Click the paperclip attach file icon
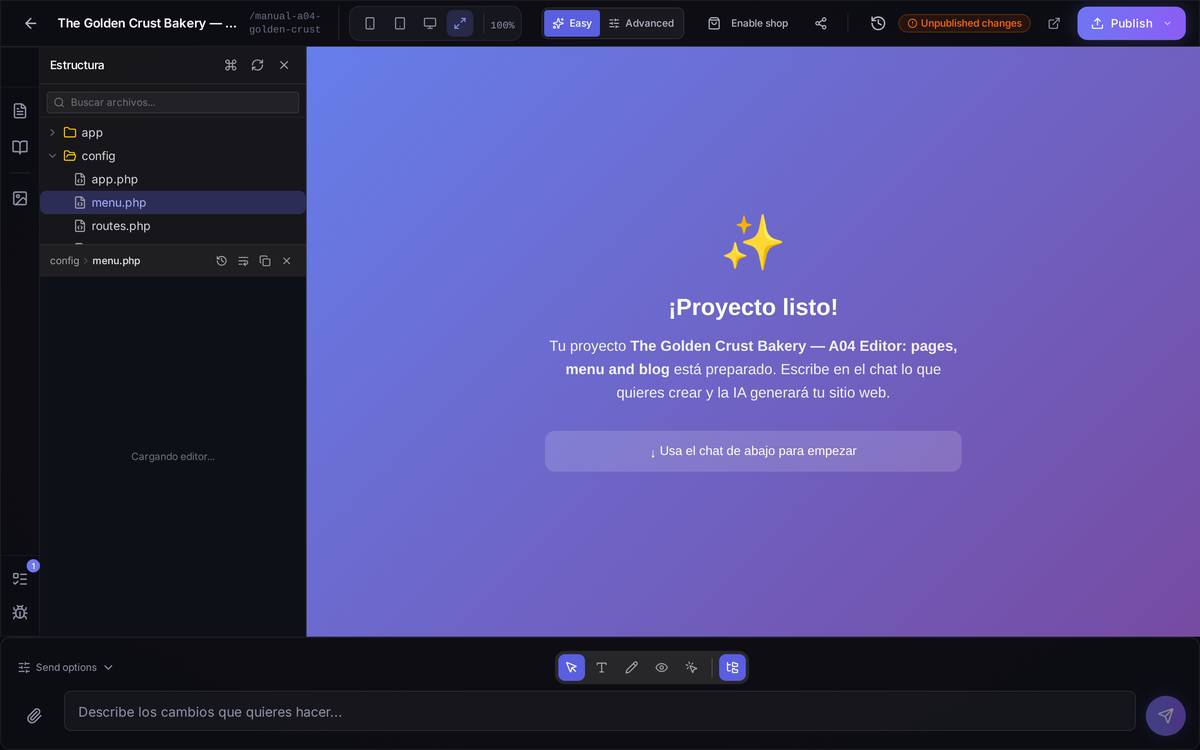The height and width of the screenshot is (750, 1200). [x=34, y=716]
